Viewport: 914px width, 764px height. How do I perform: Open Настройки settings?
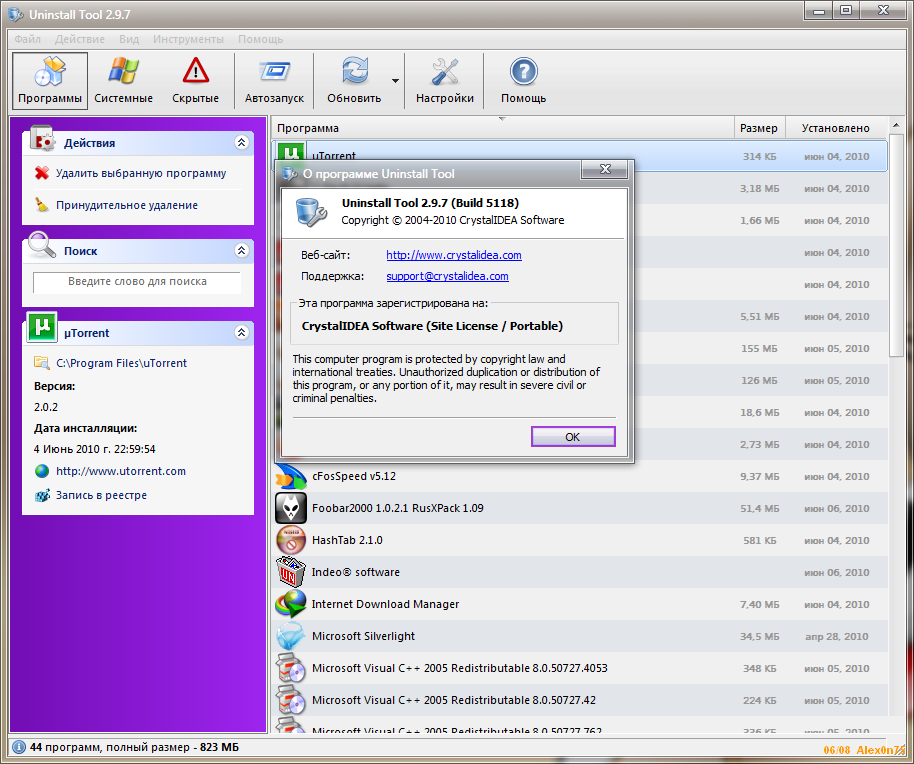pyautogui.click(x=445, y=81)
